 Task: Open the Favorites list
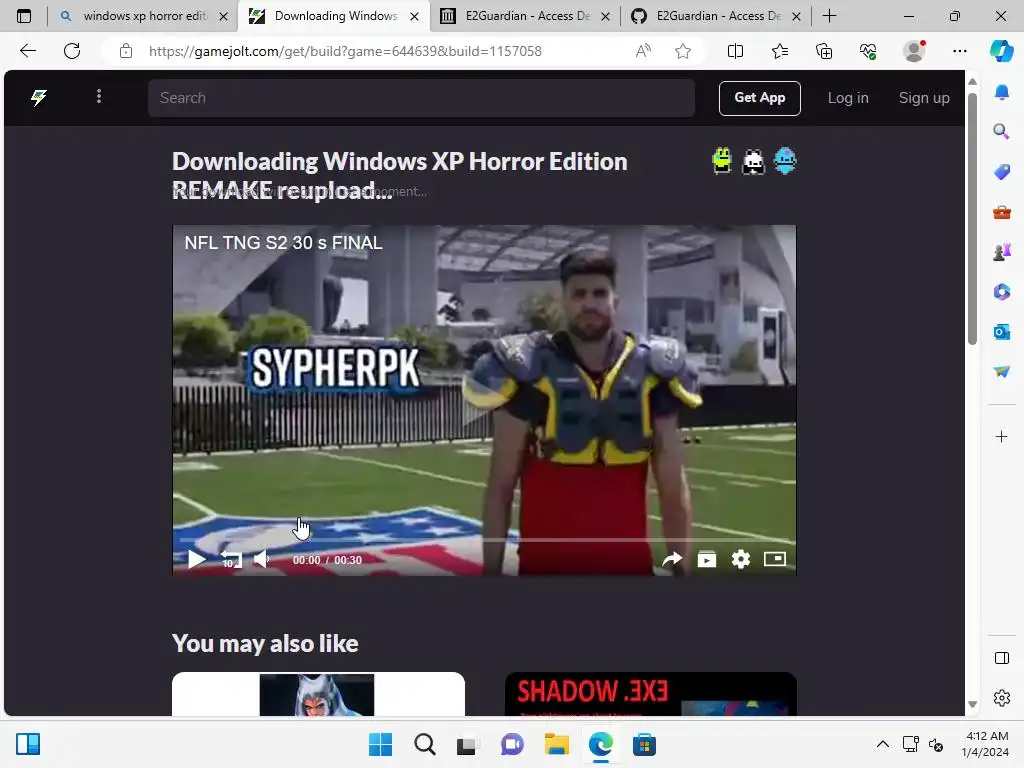780,51
